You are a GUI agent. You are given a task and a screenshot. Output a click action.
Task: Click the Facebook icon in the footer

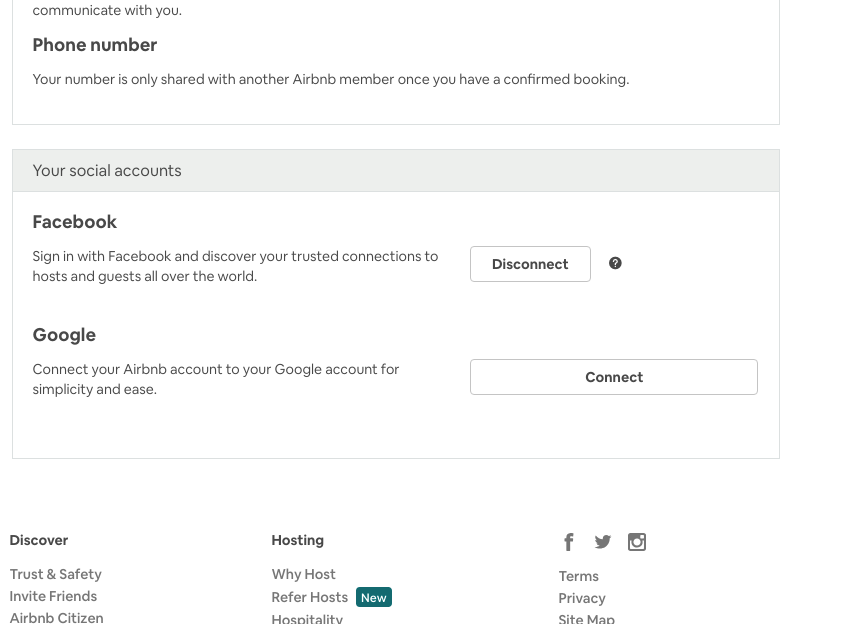tap(569, 541)
